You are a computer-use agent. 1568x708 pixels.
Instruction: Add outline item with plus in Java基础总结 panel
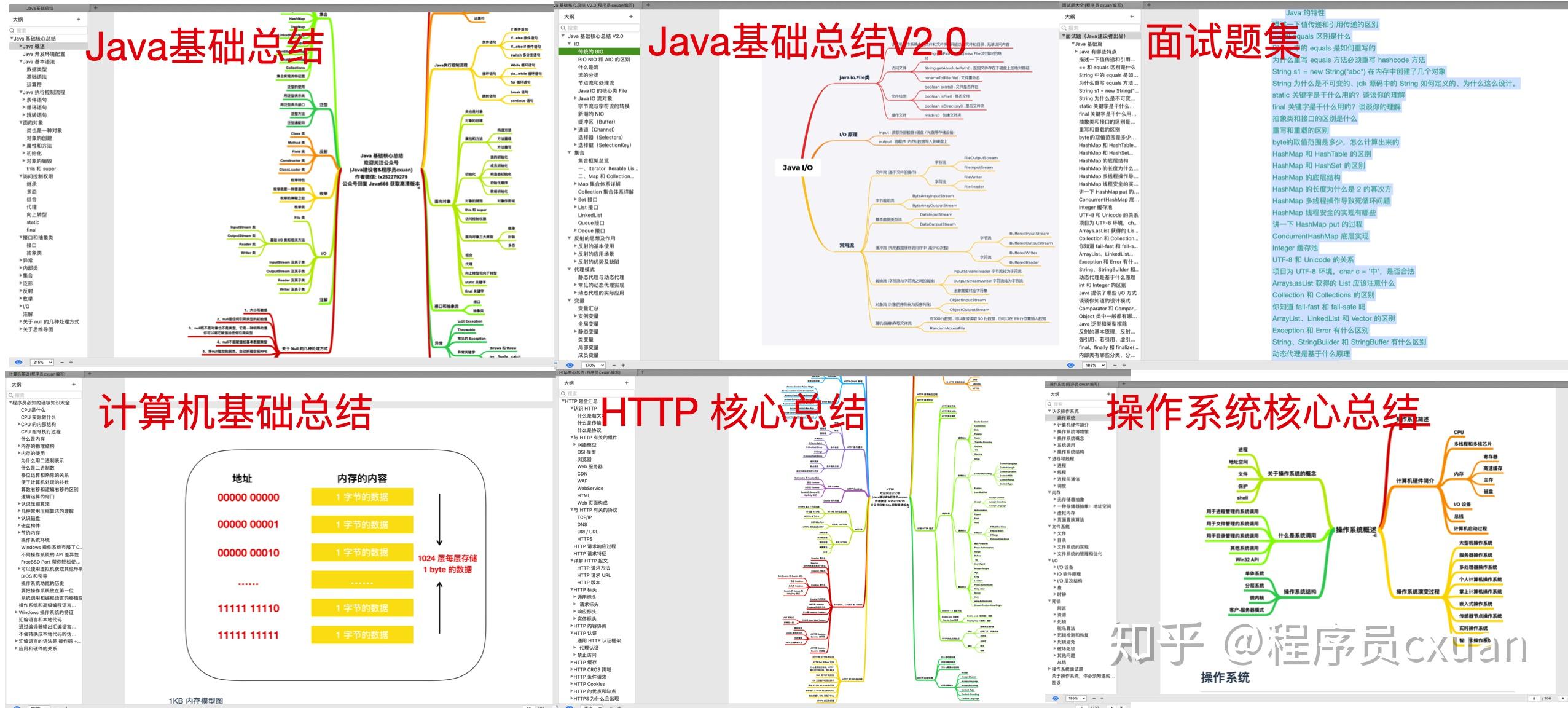pyautogui.click(x=79, y=20)
